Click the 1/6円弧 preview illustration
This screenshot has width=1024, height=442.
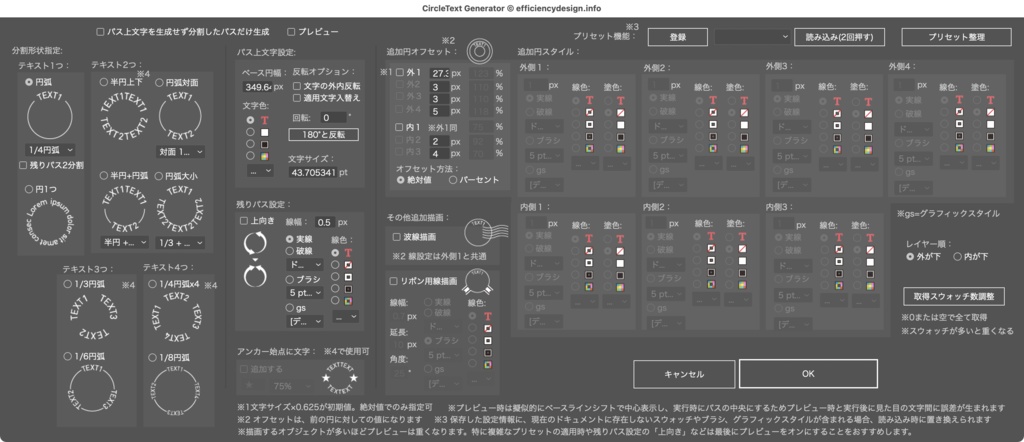point(93,388)
